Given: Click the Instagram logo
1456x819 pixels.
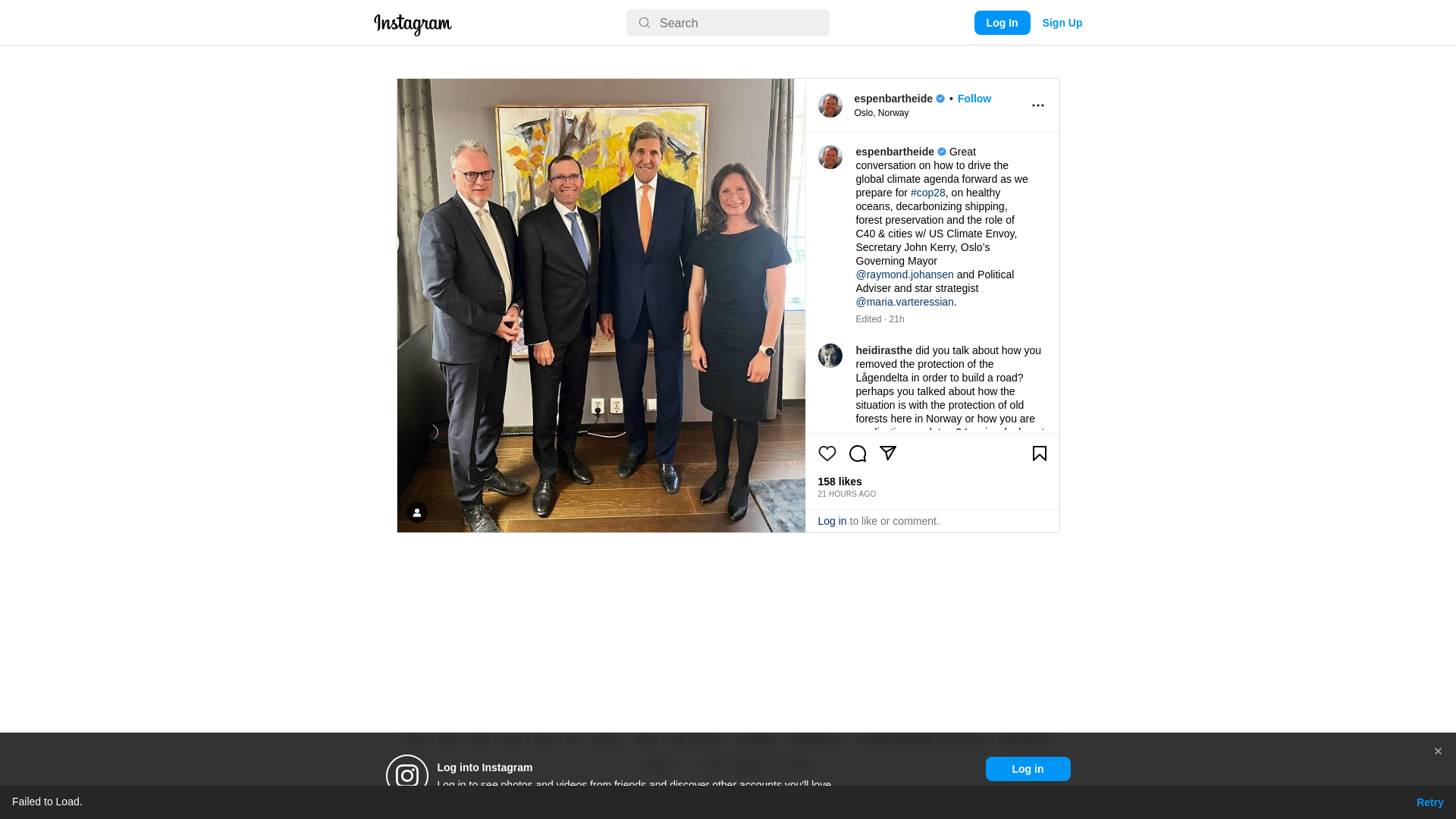Looking at the screenshot, I should 413,24.
